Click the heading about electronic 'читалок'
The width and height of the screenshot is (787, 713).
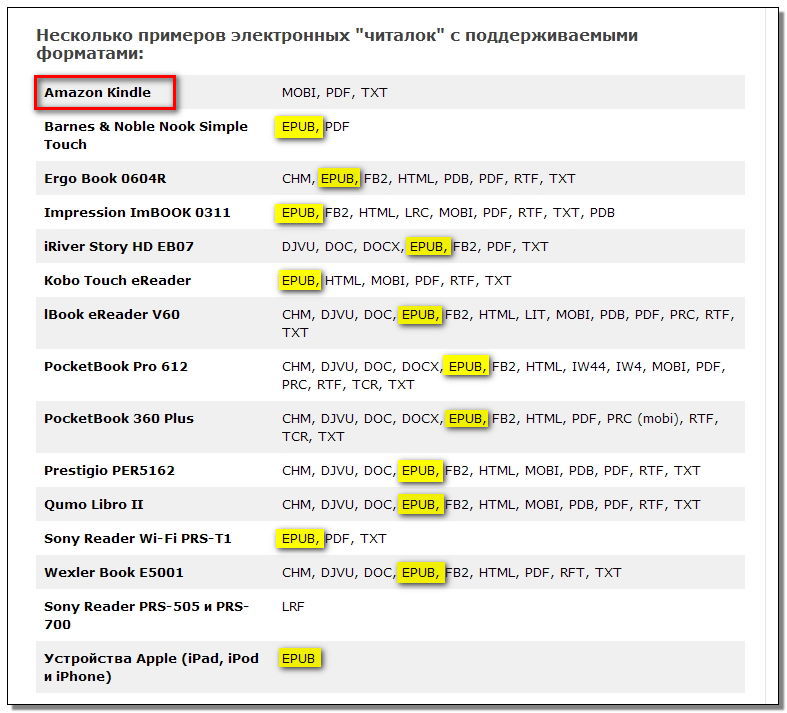[337, 44]
